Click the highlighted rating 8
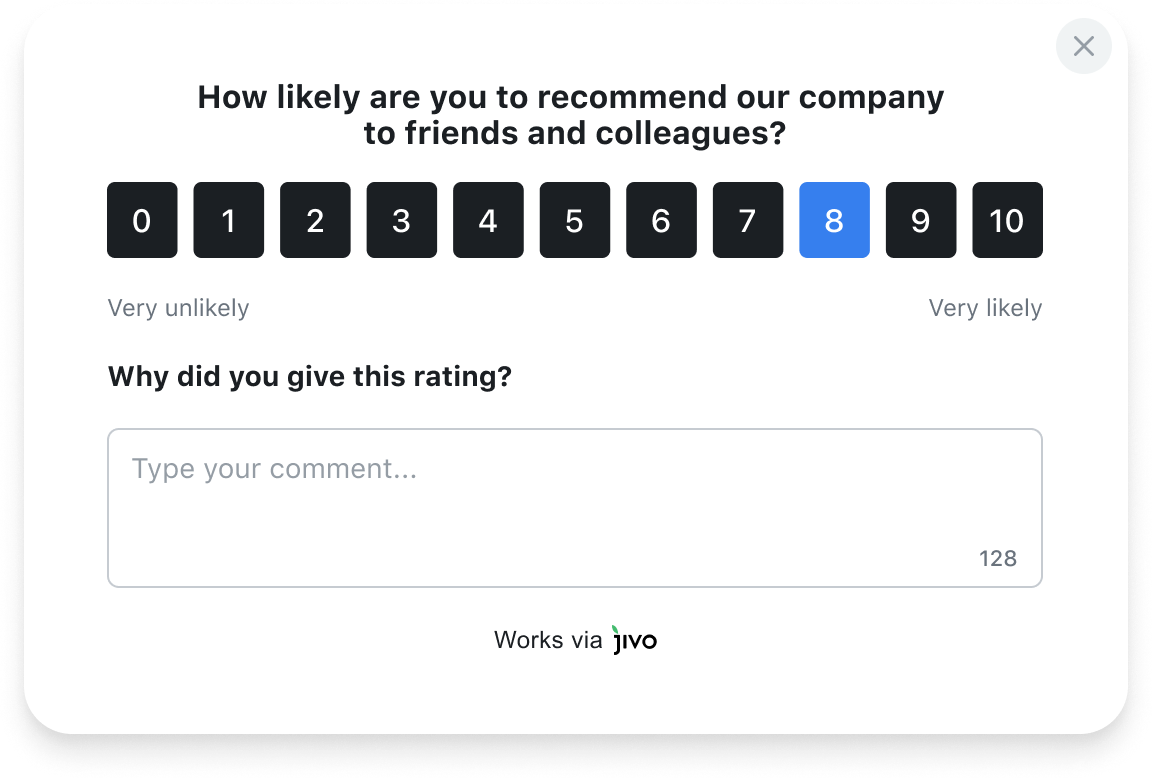1152x778 pixels. [x=834, y=220]
